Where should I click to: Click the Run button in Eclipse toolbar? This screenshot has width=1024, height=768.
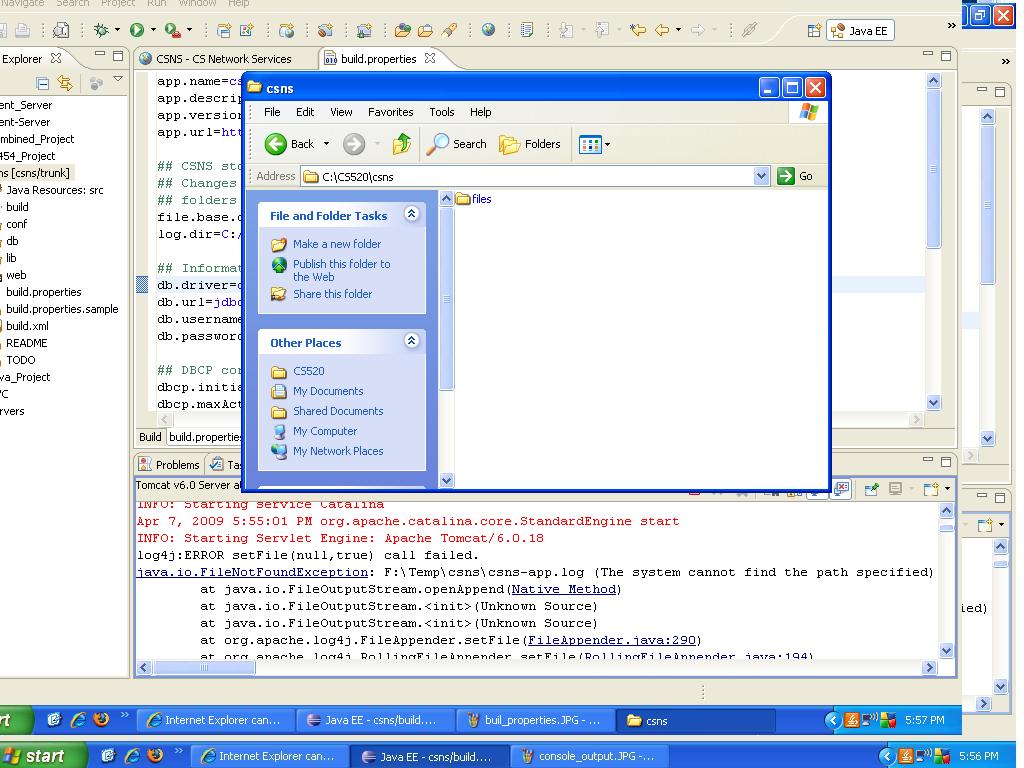(x=137, y=30)
